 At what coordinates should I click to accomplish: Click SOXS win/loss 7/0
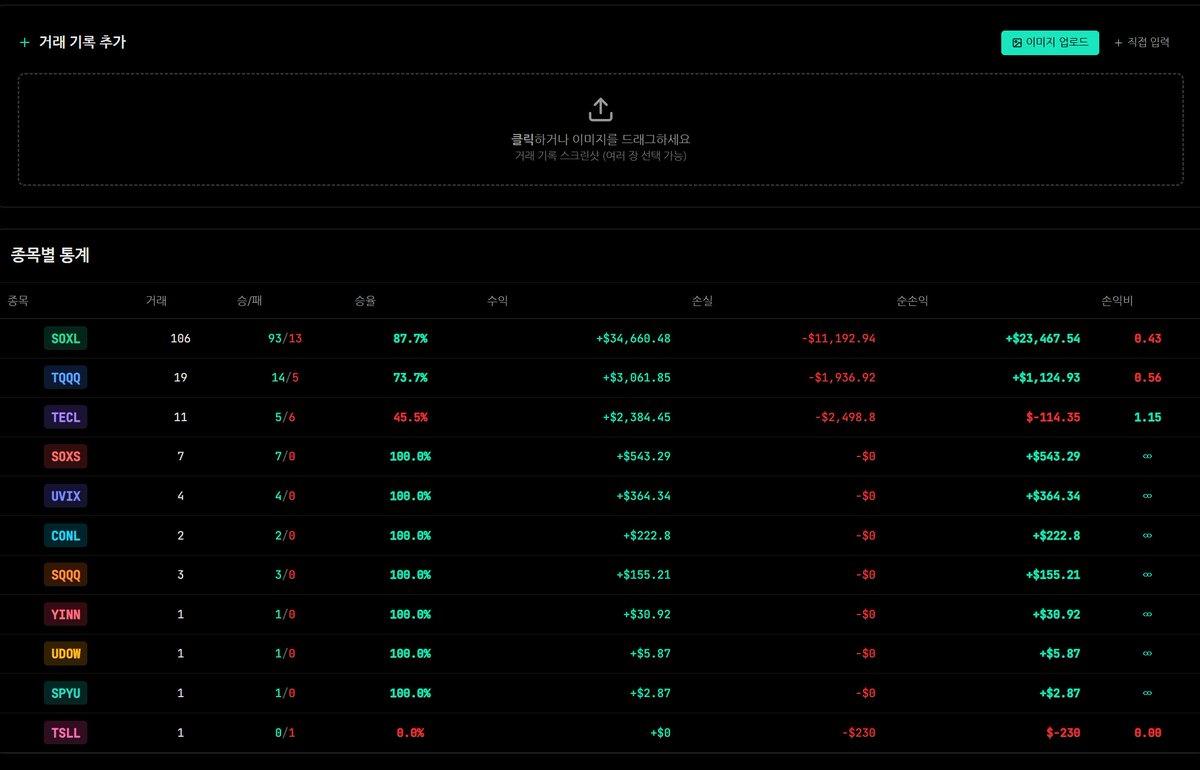pos(285,457)
